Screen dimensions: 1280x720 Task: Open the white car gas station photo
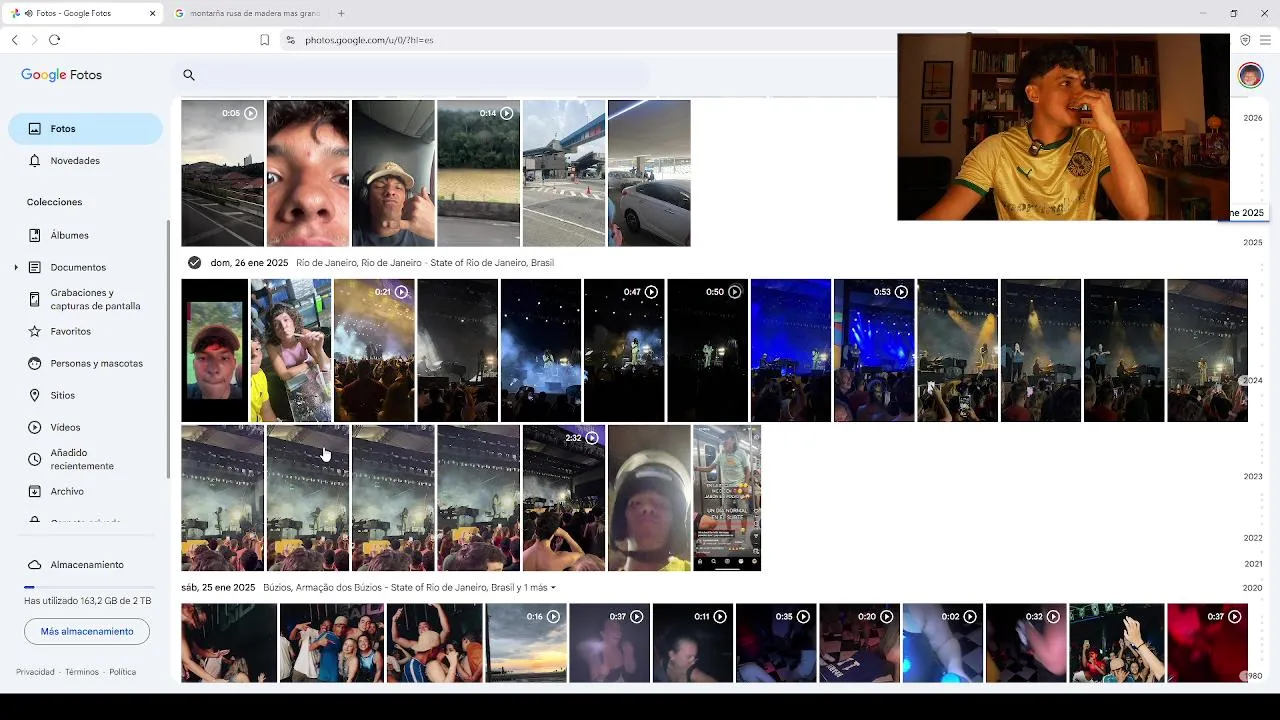pos(649,173)
